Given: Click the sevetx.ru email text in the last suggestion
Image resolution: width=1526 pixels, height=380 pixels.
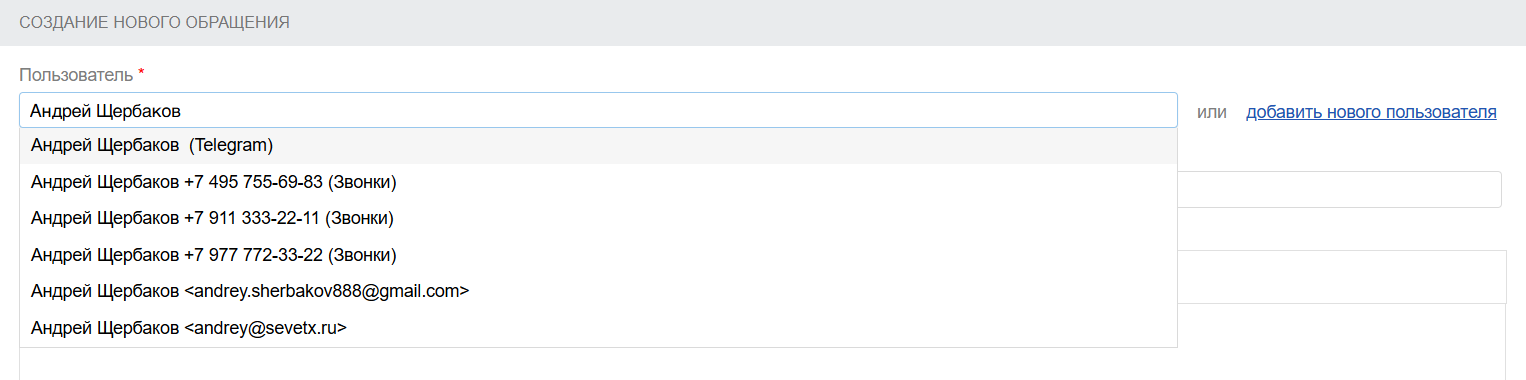Looking at the screenshot, I should coord(265,327).
